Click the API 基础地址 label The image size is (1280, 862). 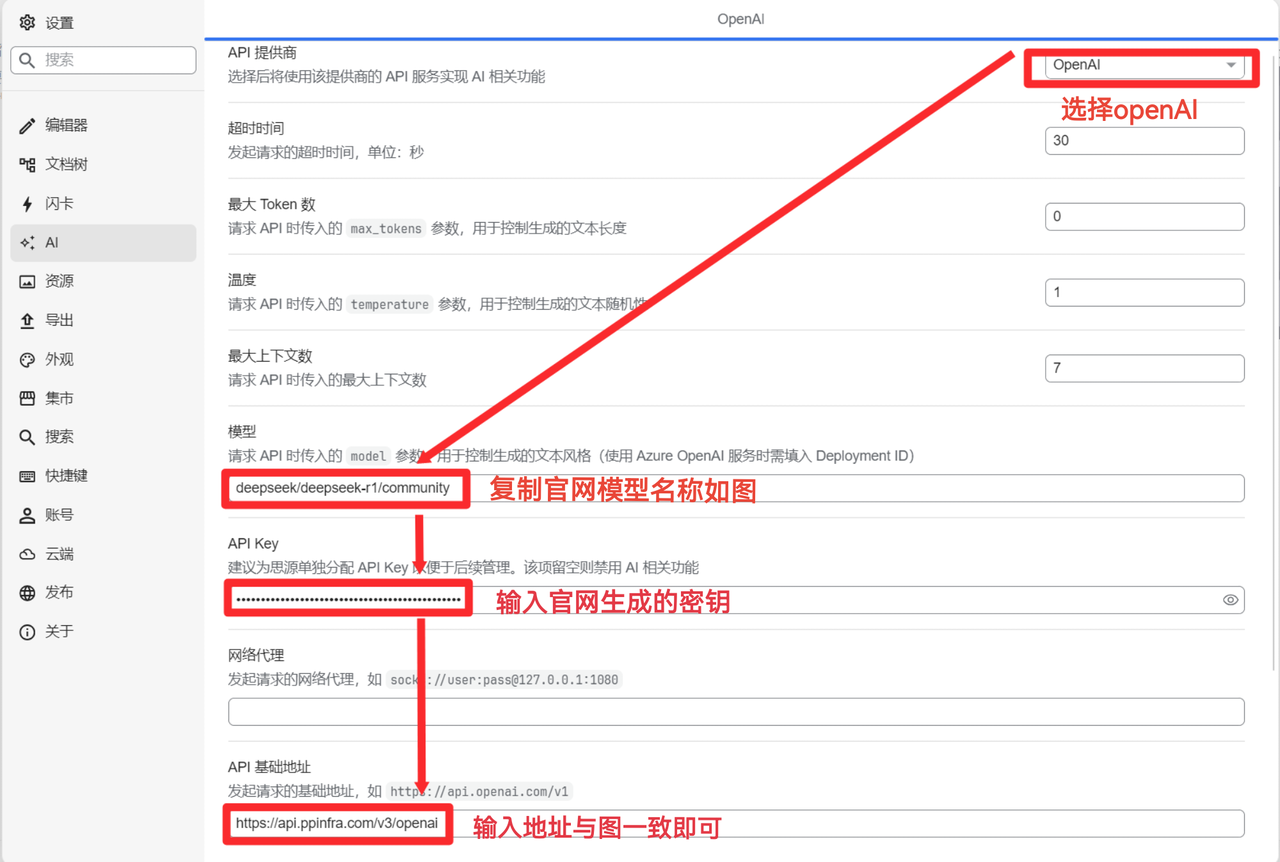coord(269,767)
